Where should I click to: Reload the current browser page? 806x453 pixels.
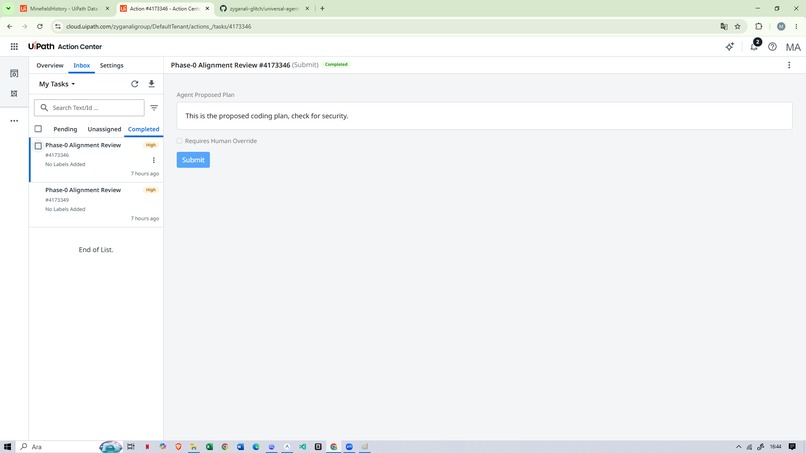(40, 26)
